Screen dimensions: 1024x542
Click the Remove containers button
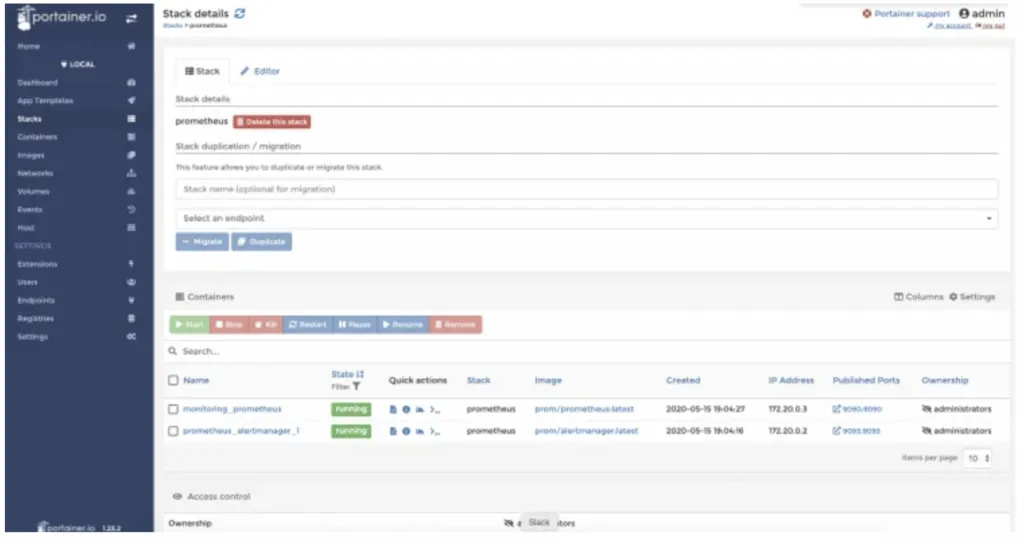pyautogui.click(x=455, y=325)
